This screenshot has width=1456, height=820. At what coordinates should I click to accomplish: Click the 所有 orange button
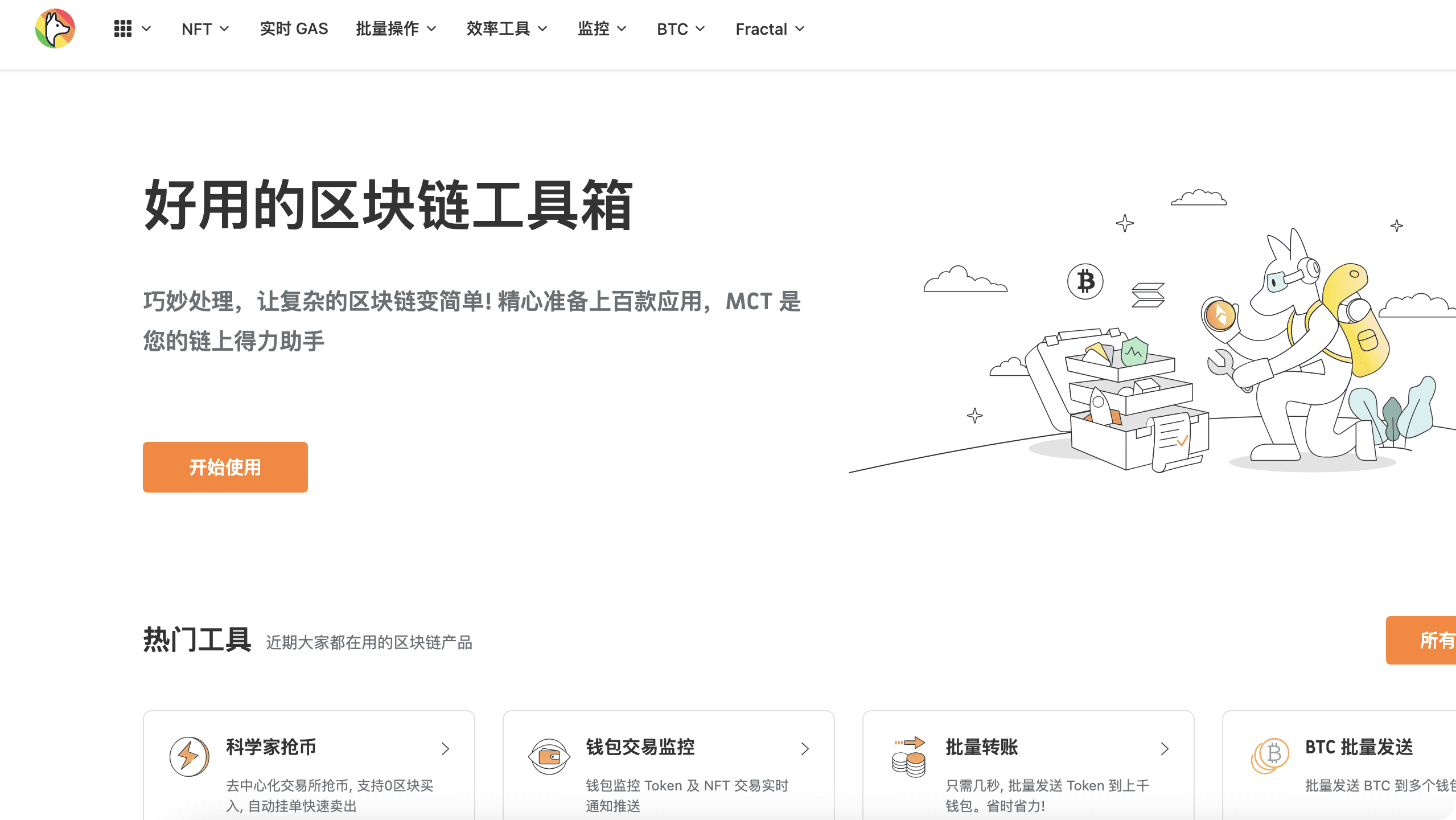[1421, 640]
